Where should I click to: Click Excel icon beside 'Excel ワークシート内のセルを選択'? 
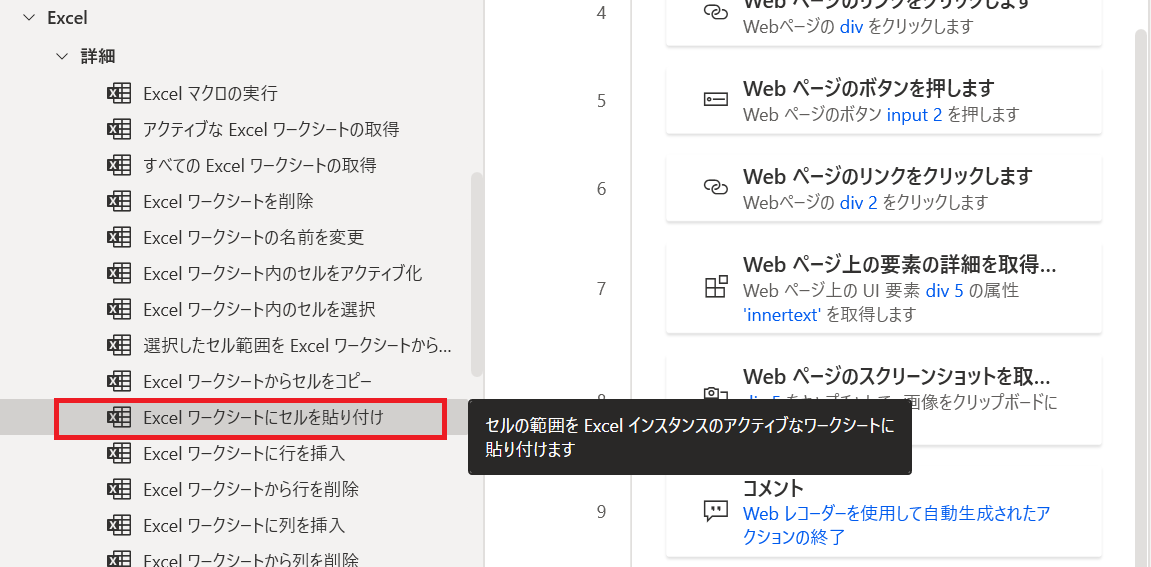click(119, 309)
